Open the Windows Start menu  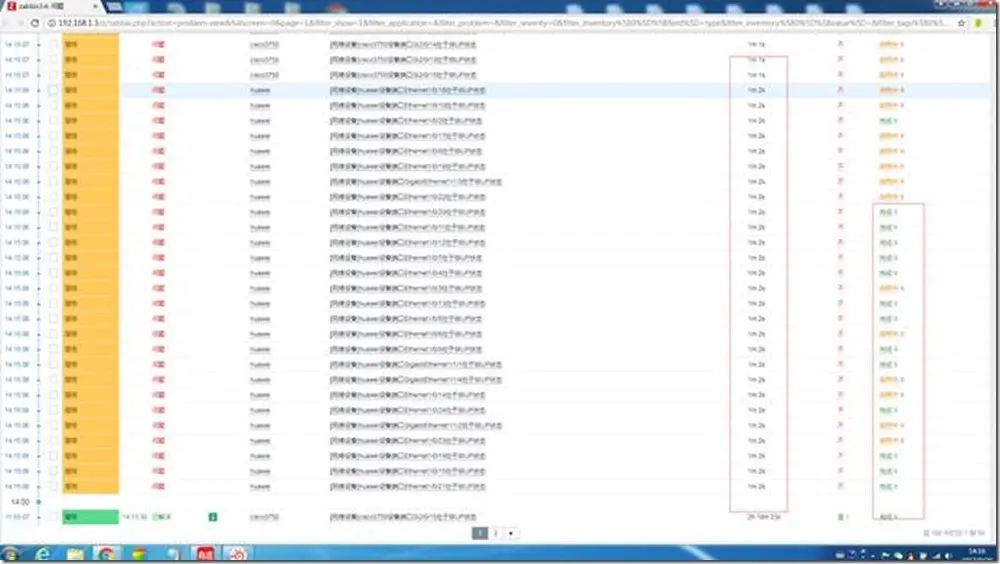pos(11,554)
